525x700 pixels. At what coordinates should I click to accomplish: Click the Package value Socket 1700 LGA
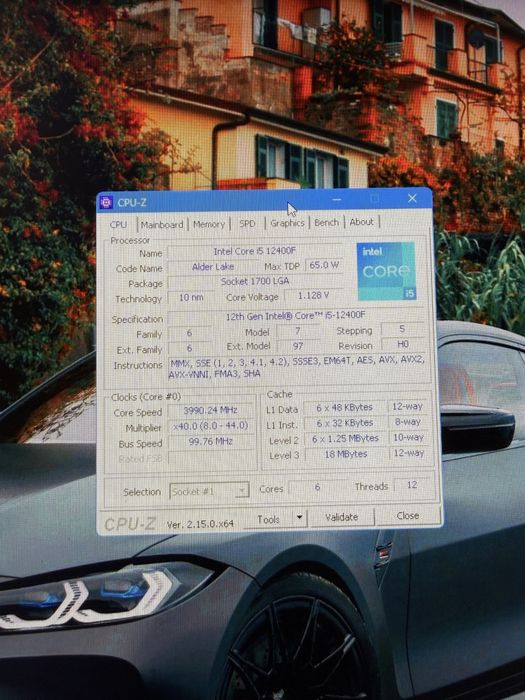tap(255, 281)
